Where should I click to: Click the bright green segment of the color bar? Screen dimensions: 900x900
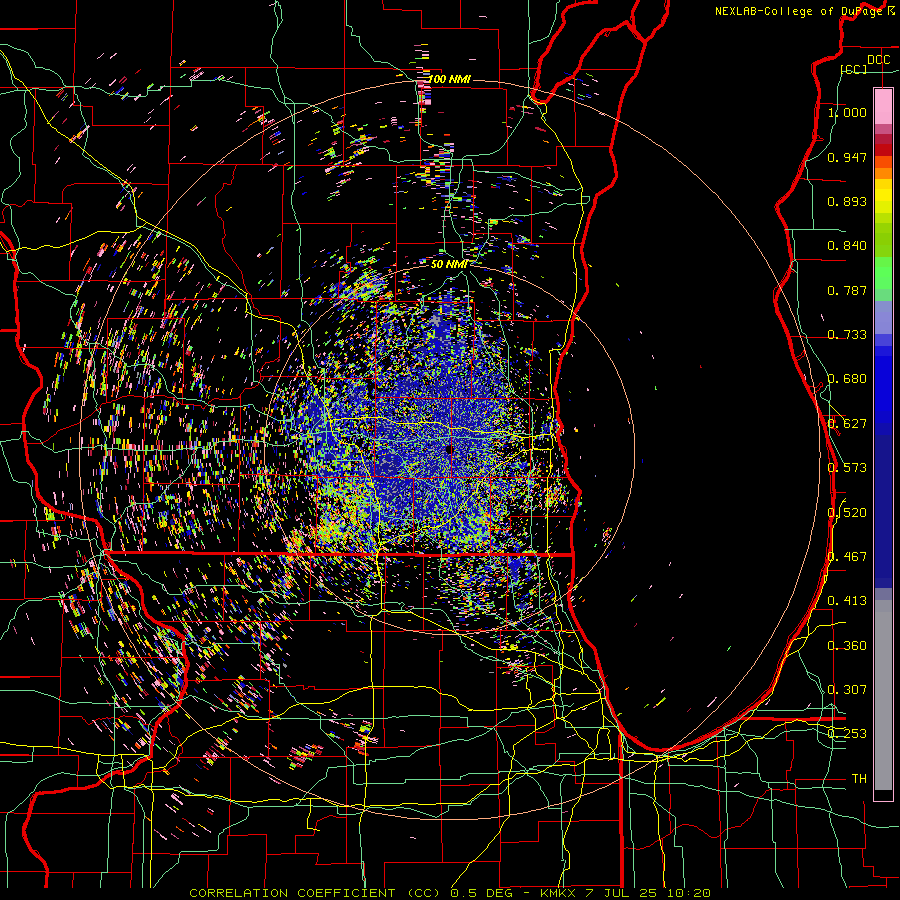point(883,273)
